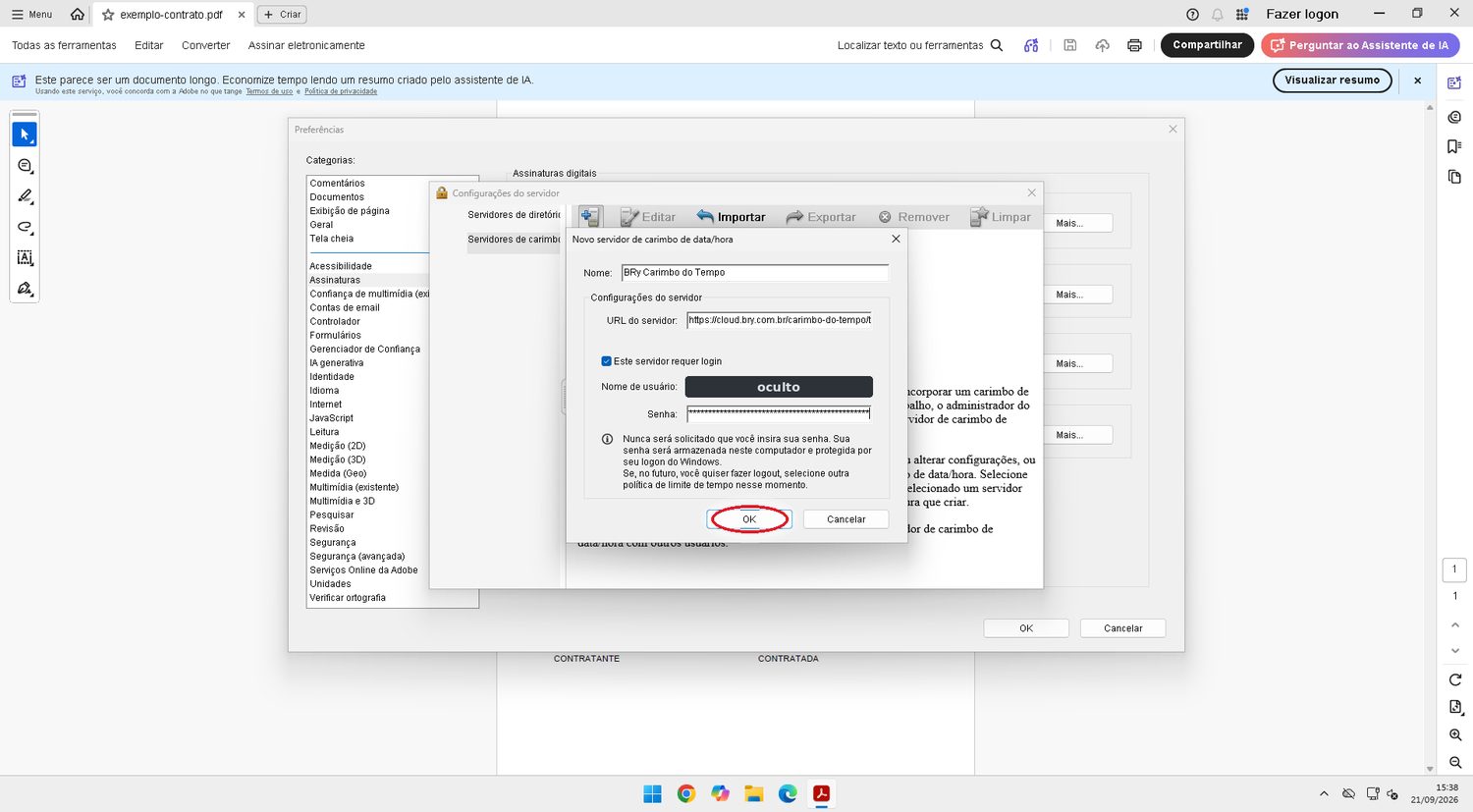Open Windows Start menu
The image size is (1473, 812).
pyautogui.click(x=652, y=793)
